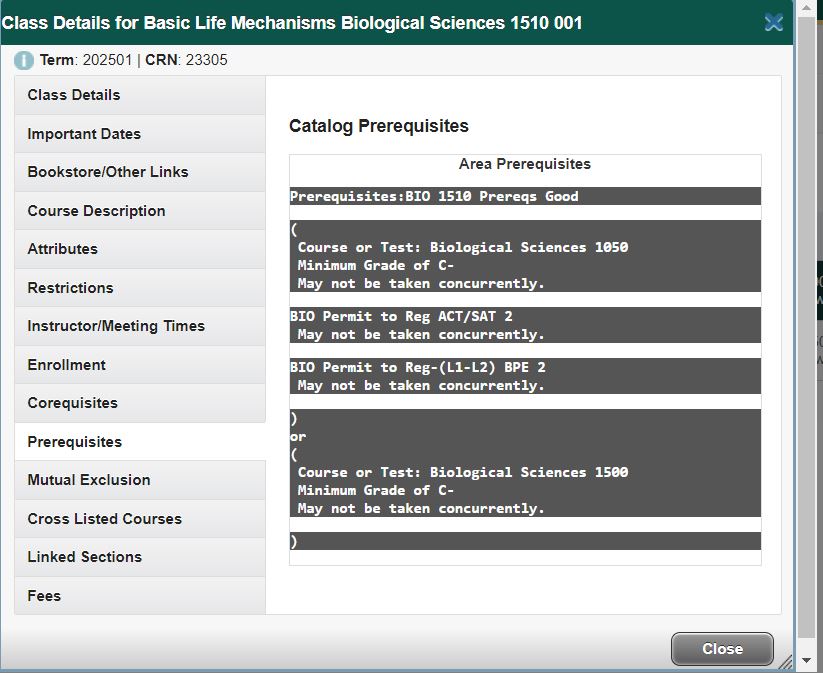The height and width of the screenshot is (673, 823).
Task: Show Instructor/Meeting Times tab
Action: pyautogui.click(x=140, y=326)
